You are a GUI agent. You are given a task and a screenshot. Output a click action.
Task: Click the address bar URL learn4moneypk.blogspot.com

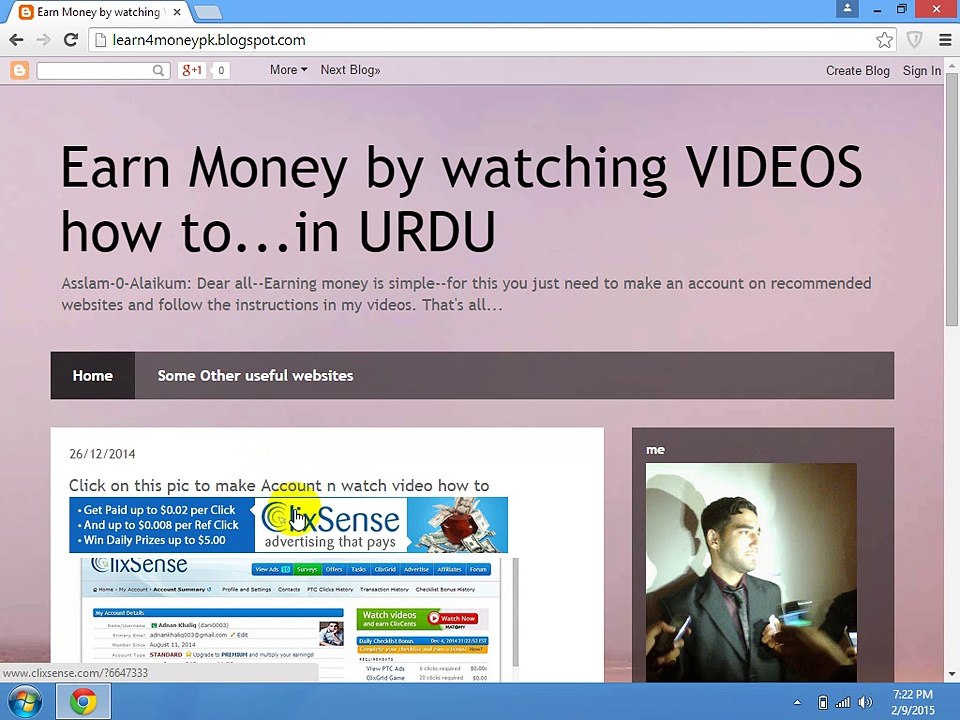click(x=209, y=40)
